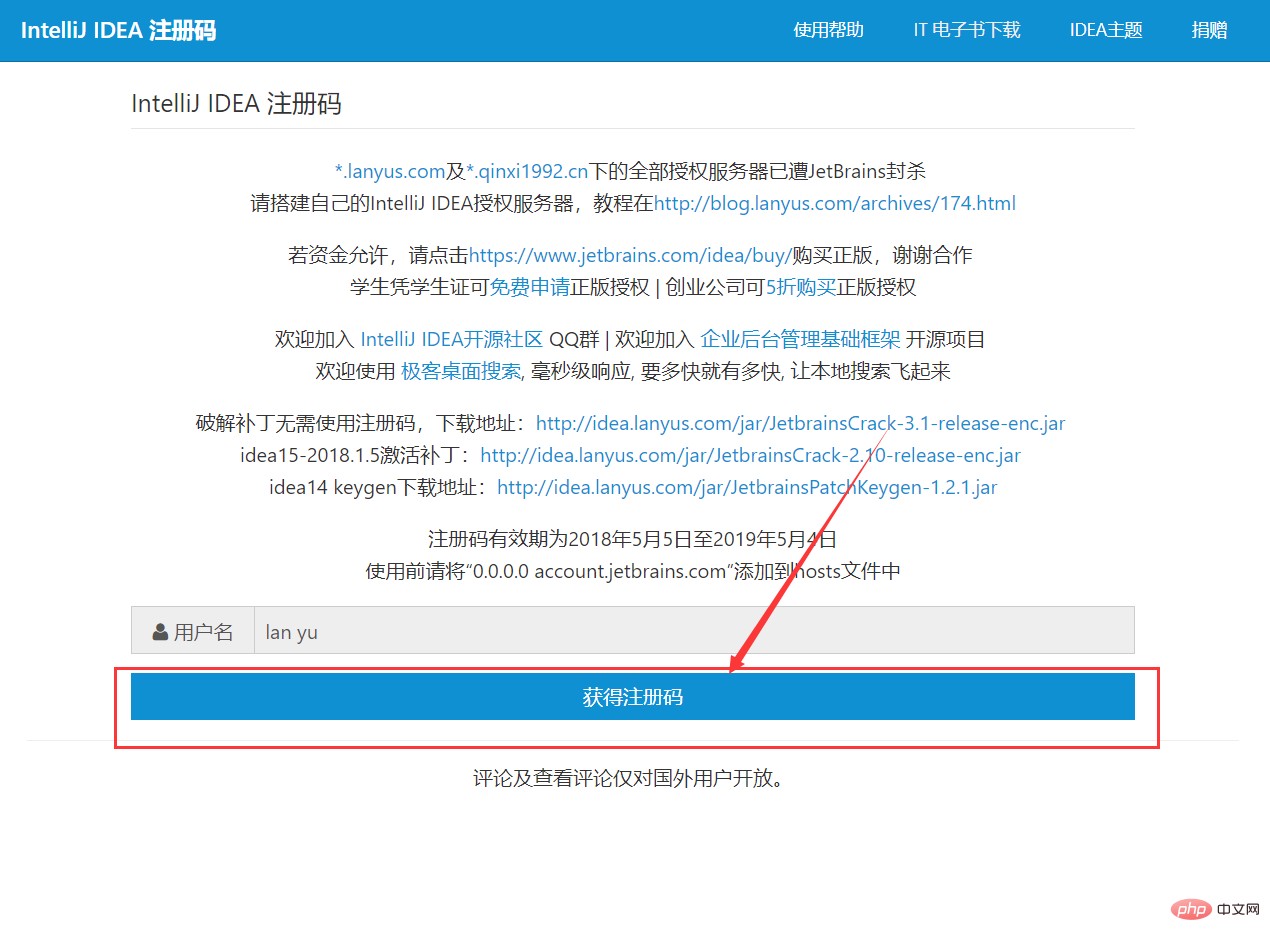
Task: Click the JetbrainsCrack-3.1-release-enc.jar link
Action: [x=800, y=423]
